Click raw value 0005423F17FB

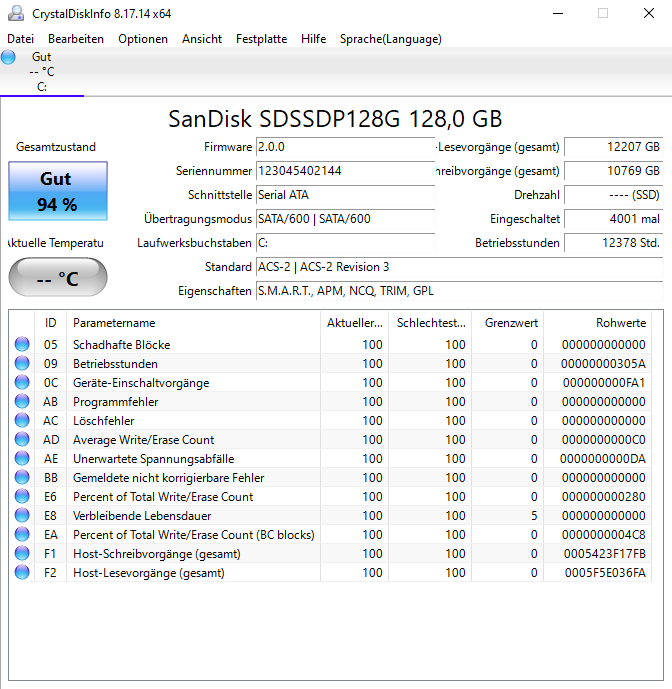605,554
